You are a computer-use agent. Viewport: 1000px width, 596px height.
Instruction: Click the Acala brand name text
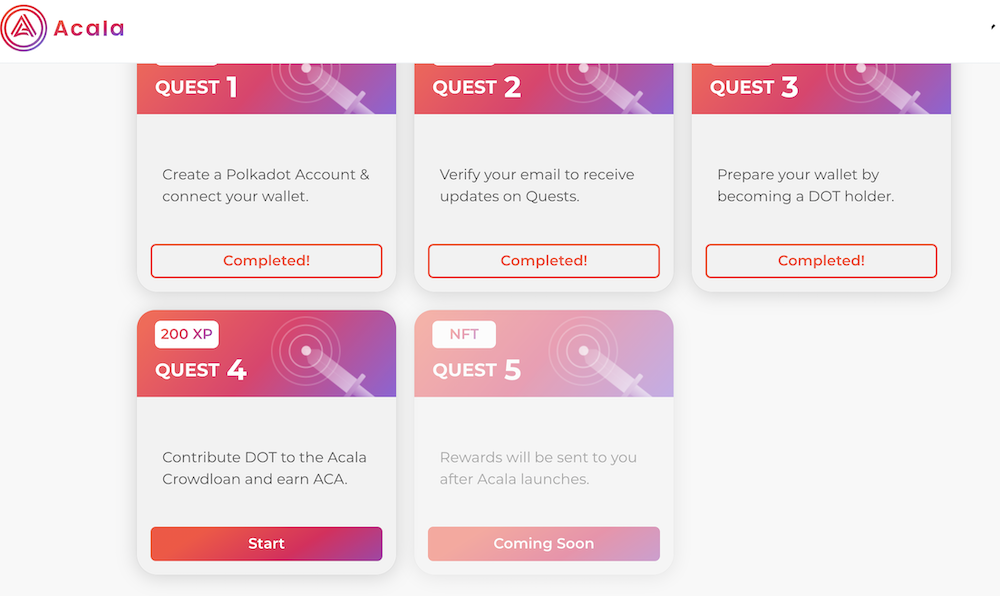(x=89, y=29)
